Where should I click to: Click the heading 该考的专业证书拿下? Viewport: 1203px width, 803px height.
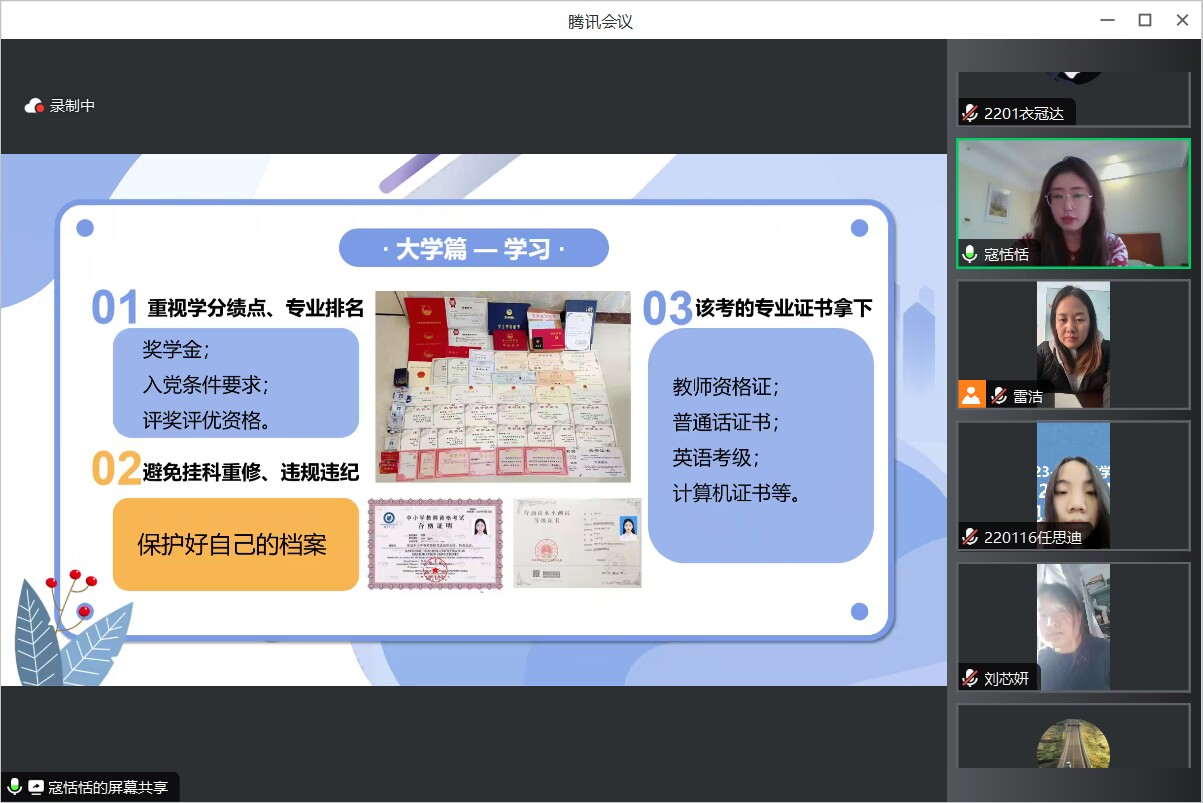tap(784, 308)
